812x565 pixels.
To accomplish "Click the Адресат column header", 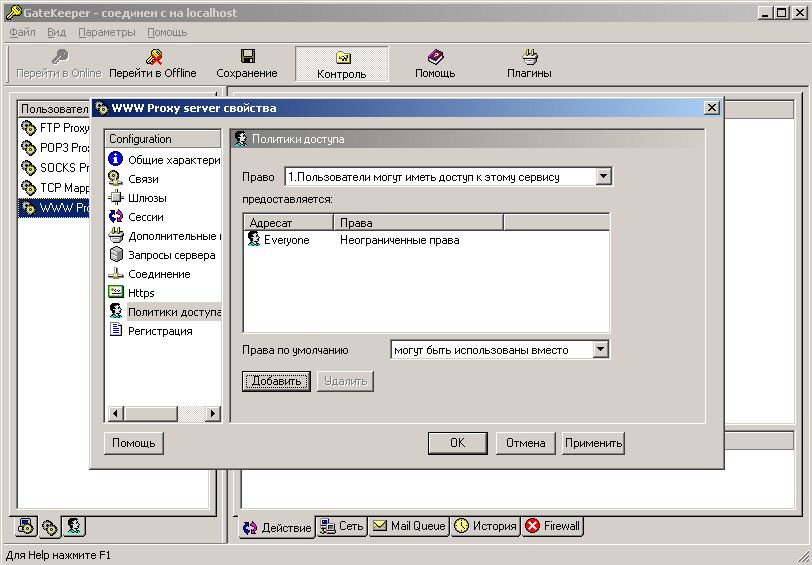I will 288,223.
